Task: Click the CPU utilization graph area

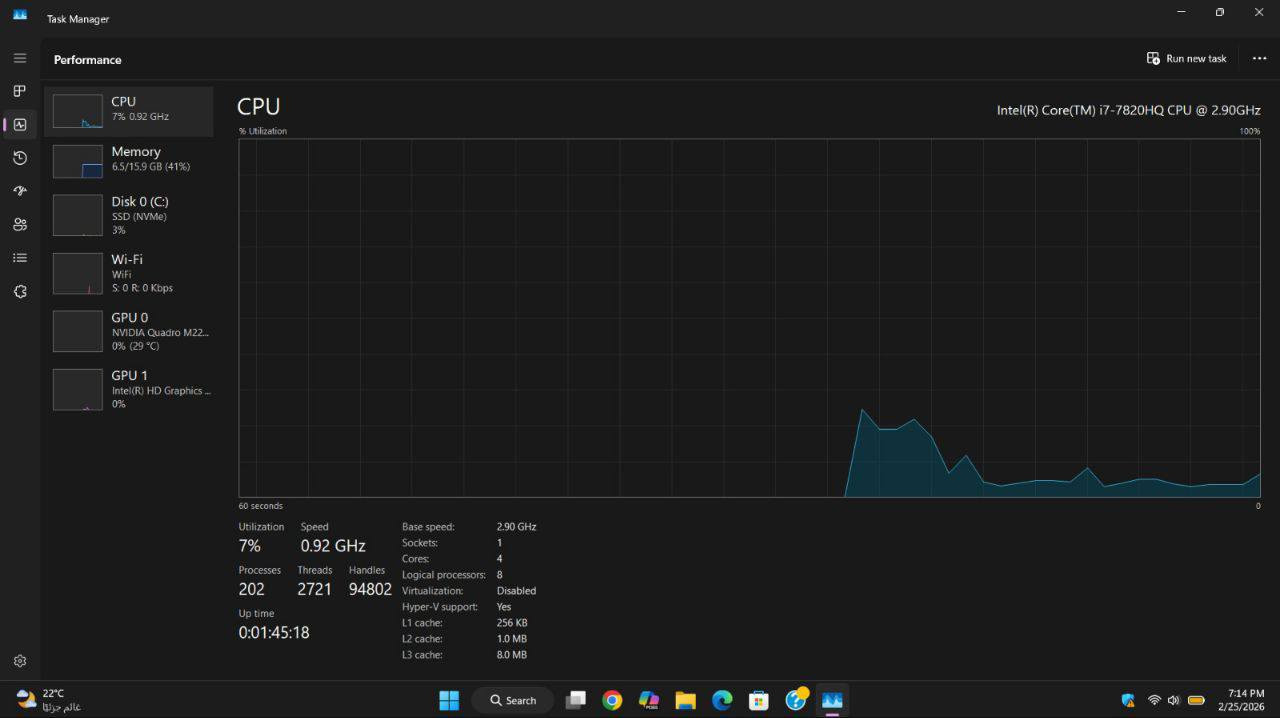Action: point(749,317)
